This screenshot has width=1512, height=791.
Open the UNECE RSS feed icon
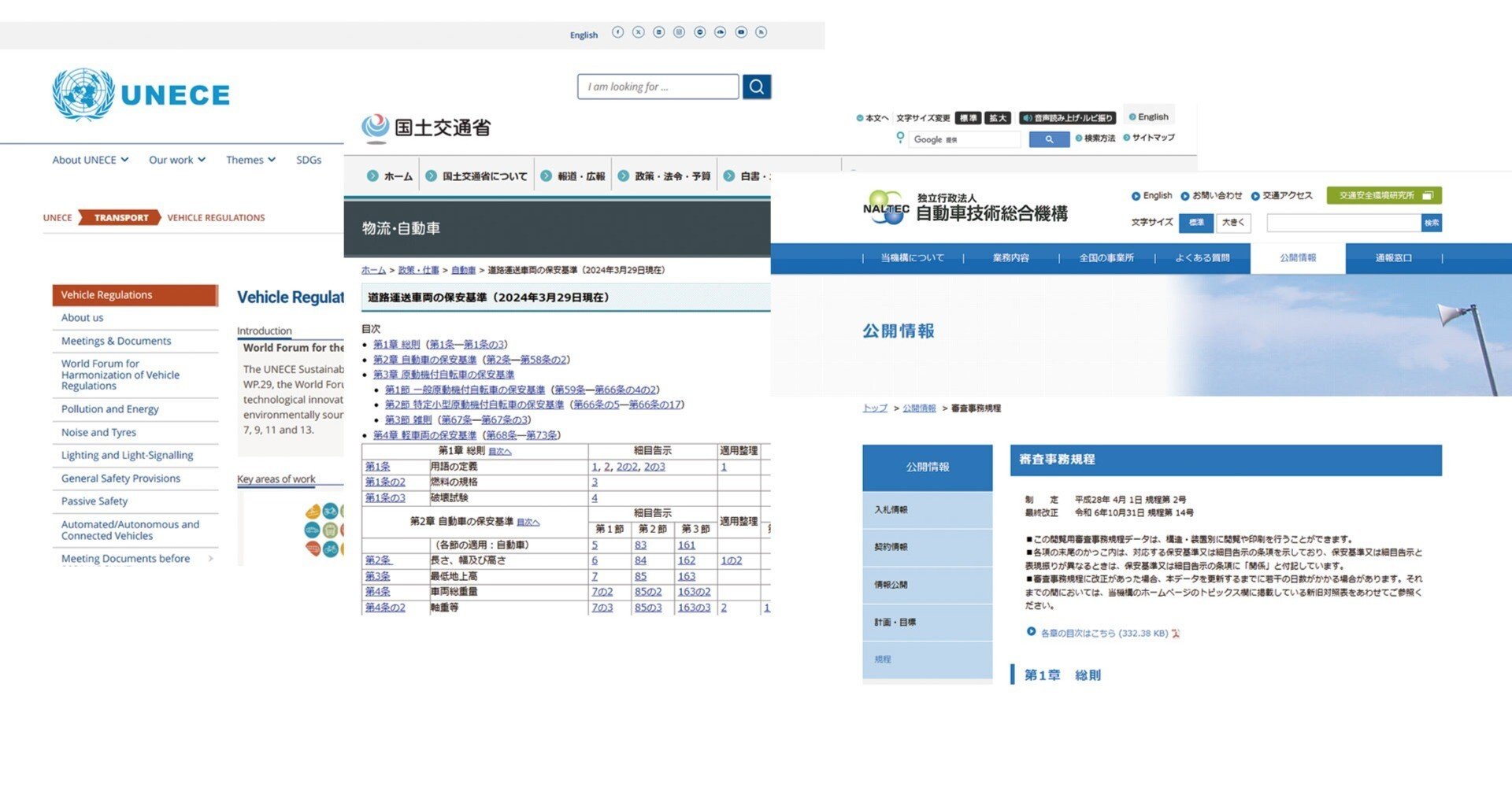click(762, 32)
